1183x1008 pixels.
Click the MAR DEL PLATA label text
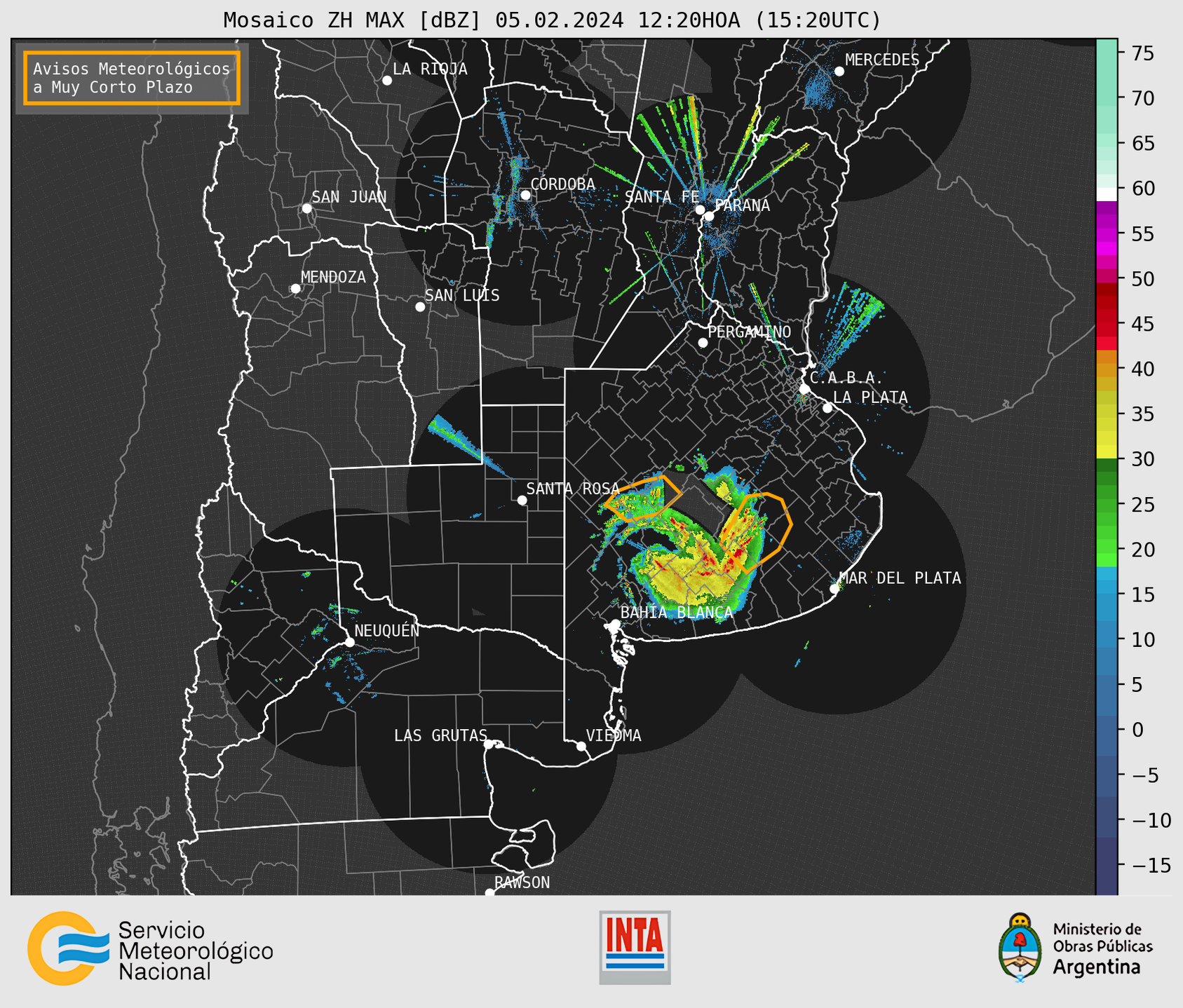[900, 578]
